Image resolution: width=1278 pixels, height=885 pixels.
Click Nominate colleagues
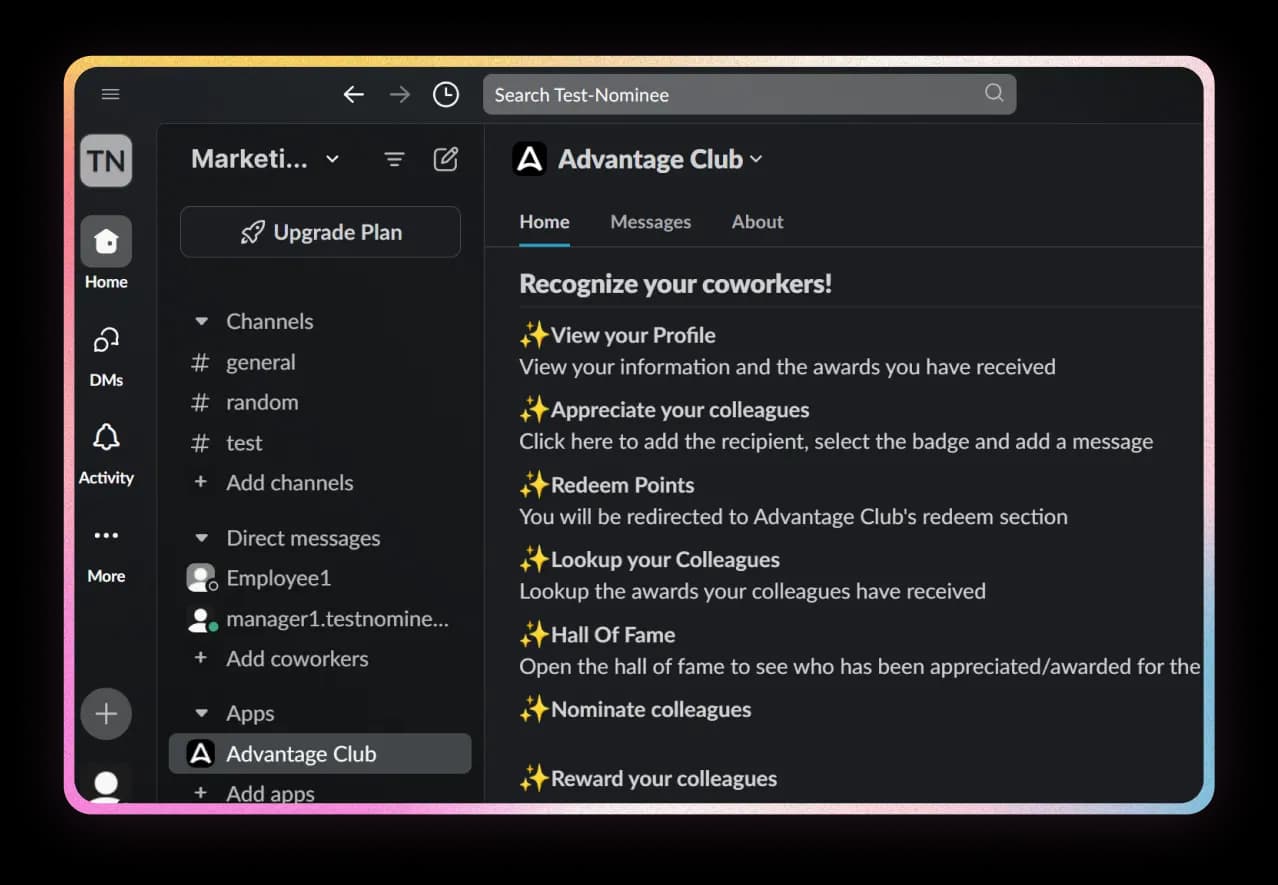[x=650, y=710]
